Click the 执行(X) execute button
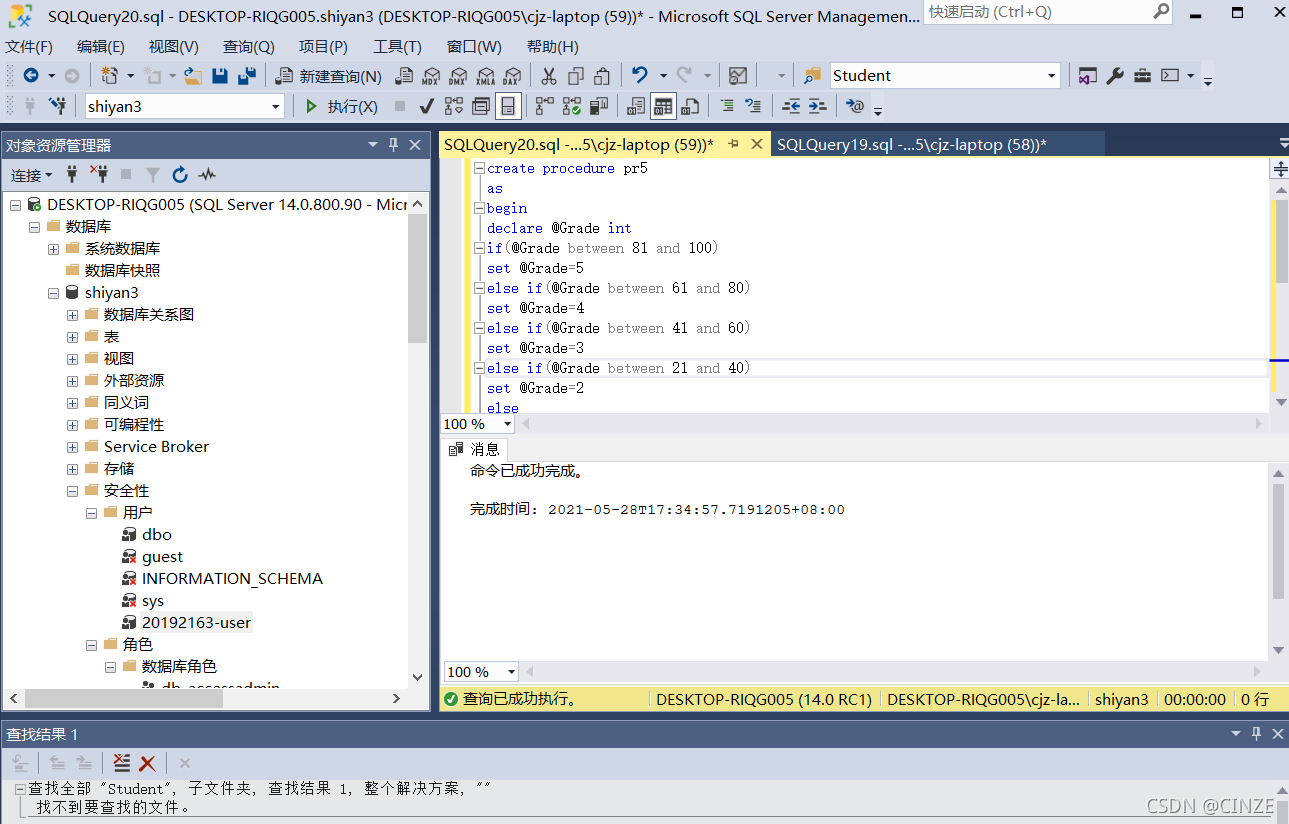1289x824 pixels. coord(342,106)
